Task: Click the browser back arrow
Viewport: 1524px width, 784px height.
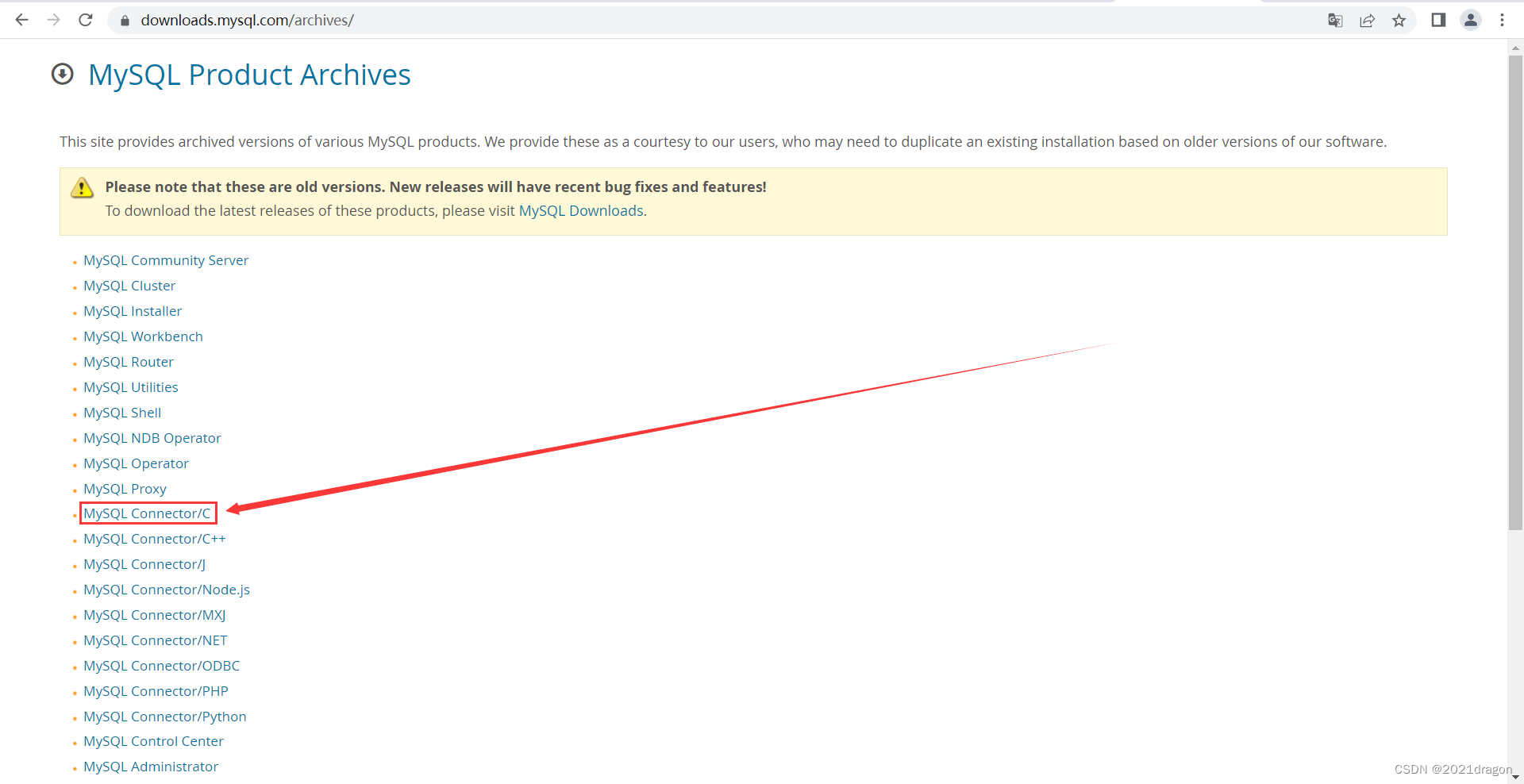Action: (x=21, y=20)
